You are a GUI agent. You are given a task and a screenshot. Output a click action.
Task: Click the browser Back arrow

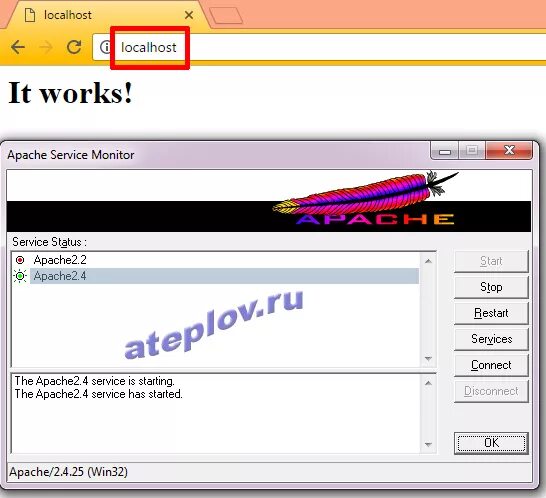pyautogui.click(x=18, y=47)
